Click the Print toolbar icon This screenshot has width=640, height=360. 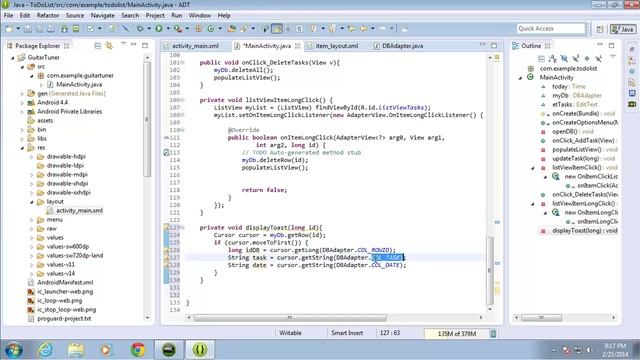[x=51, y=29]
